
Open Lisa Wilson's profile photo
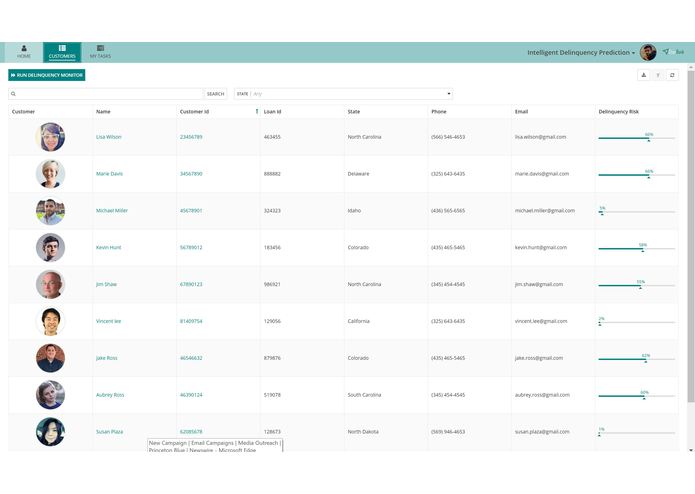50,137
